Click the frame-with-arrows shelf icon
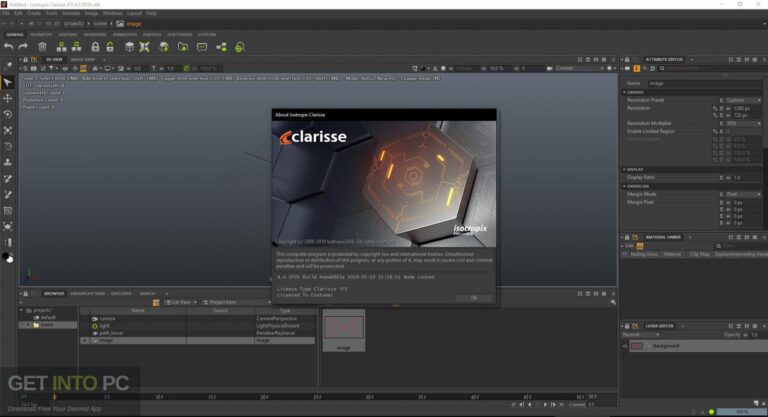This screenshot has height=417, width=768. coord(144,47)
